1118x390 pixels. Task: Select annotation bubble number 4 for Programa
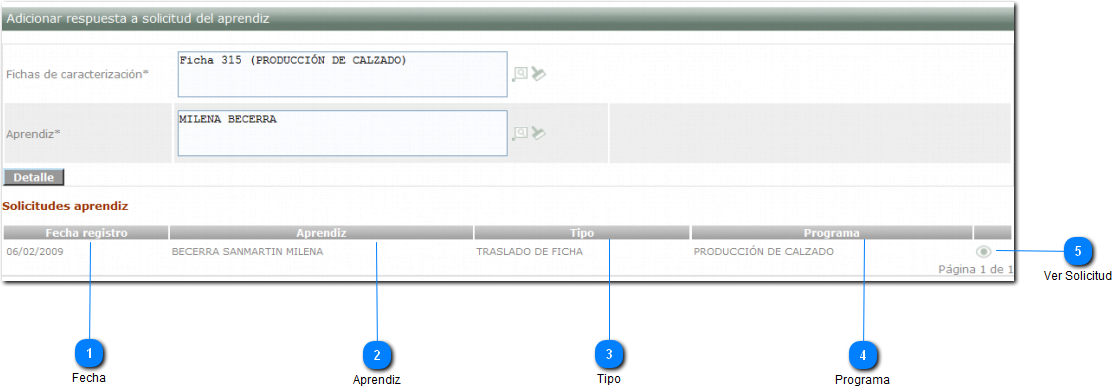pos(863,354)
